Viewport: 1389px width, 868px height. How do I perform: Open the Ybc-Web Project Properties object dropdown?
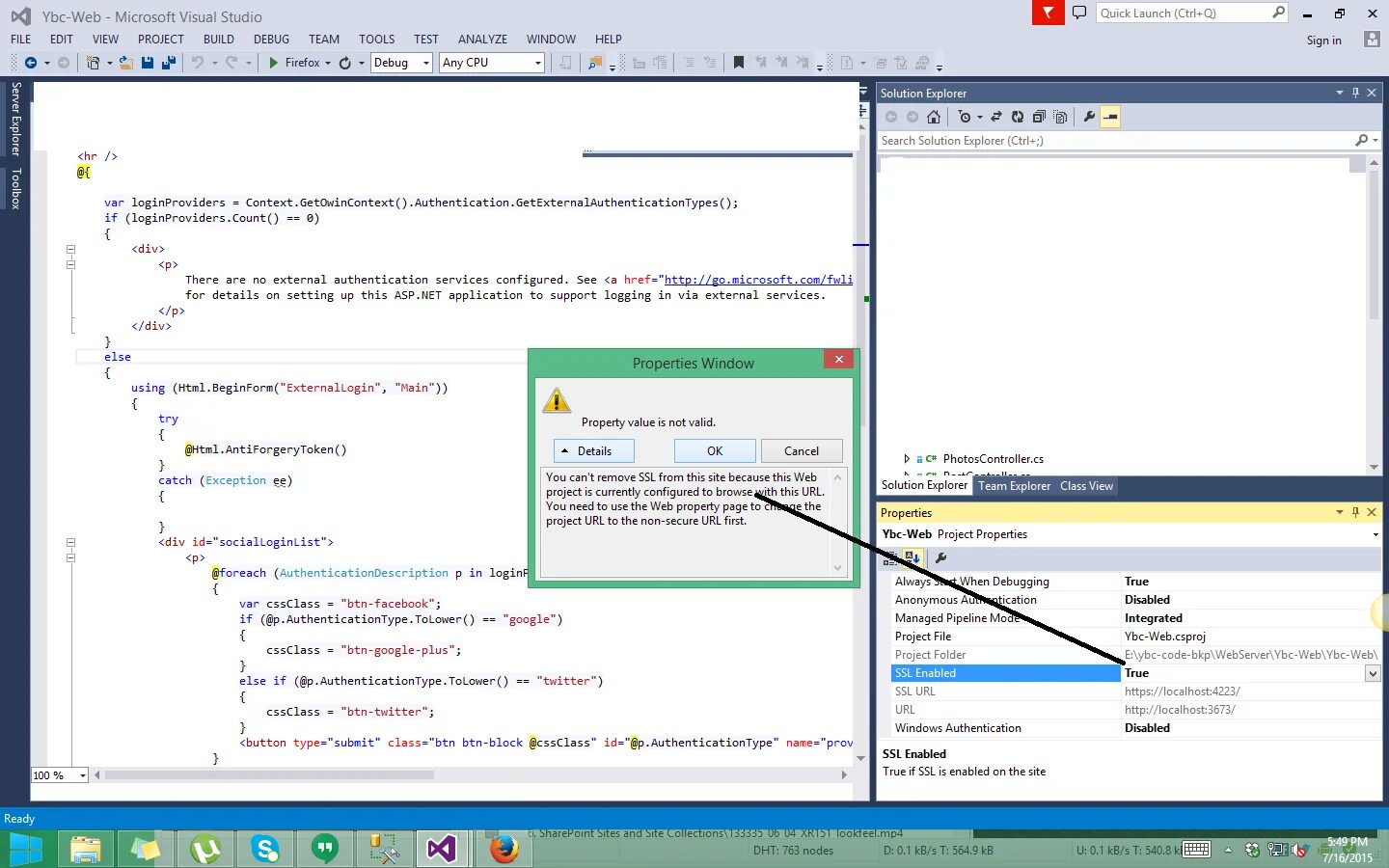click(x=1375, y=534)
